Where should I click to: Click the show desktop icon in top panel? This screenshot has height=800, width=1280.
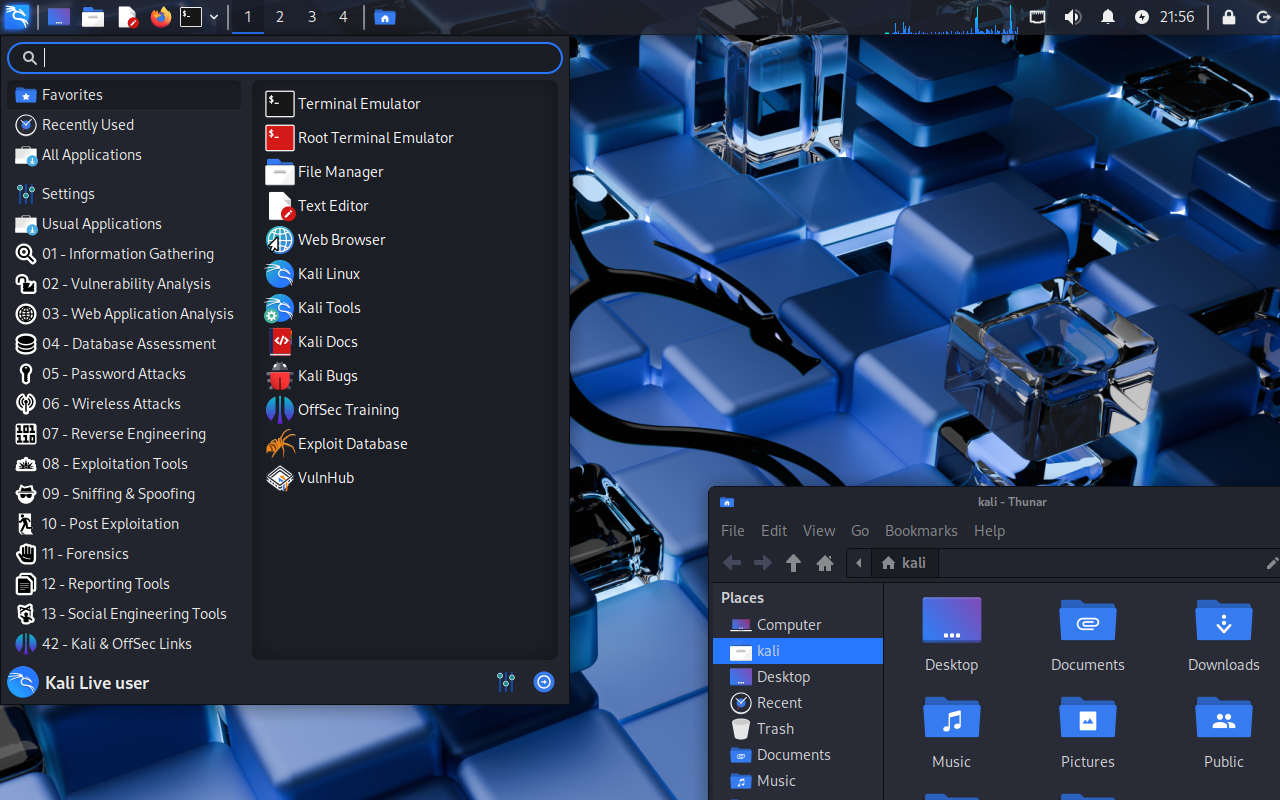(59, 17)
